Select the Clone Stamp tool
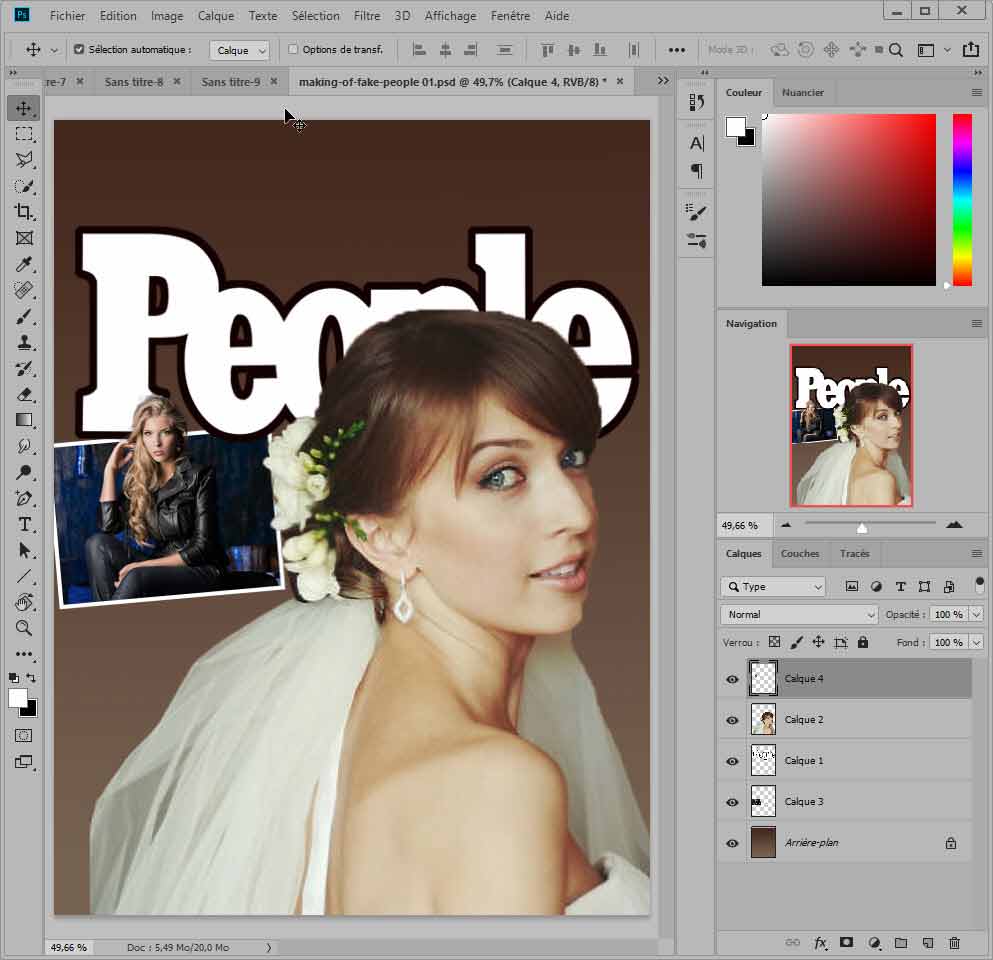The image size is (993, 960). 23,343
